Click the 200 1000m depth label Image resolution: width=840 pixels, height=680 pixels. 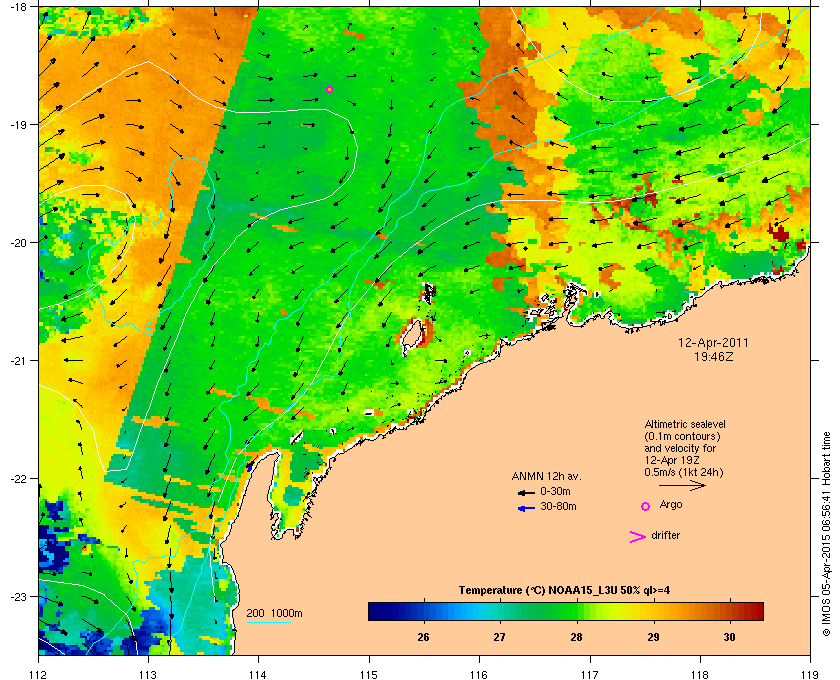pyautogui.click(x=274, y=614)
